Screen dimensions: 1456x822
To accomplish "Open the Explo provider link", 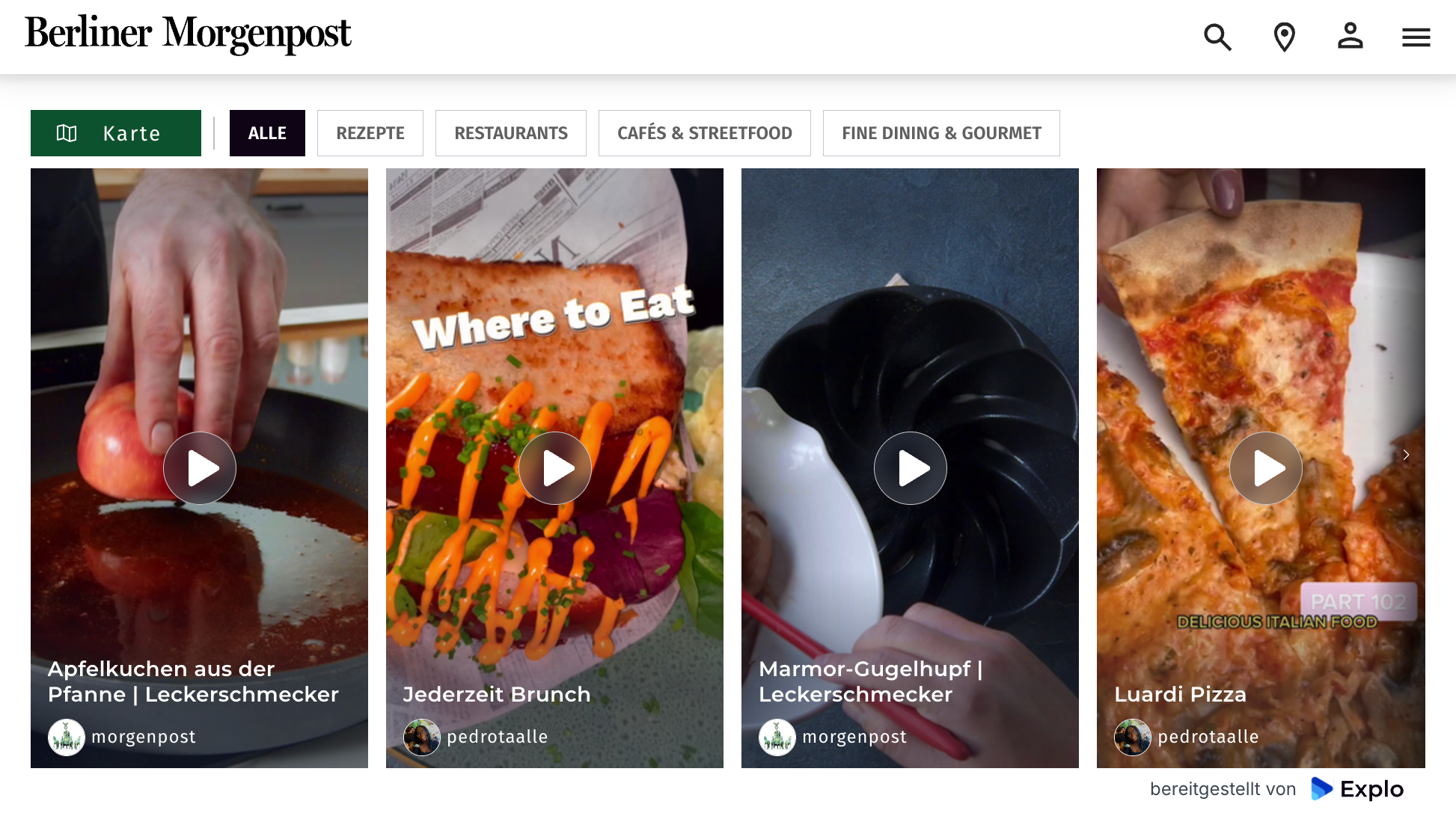I will tap(1357, 789).
